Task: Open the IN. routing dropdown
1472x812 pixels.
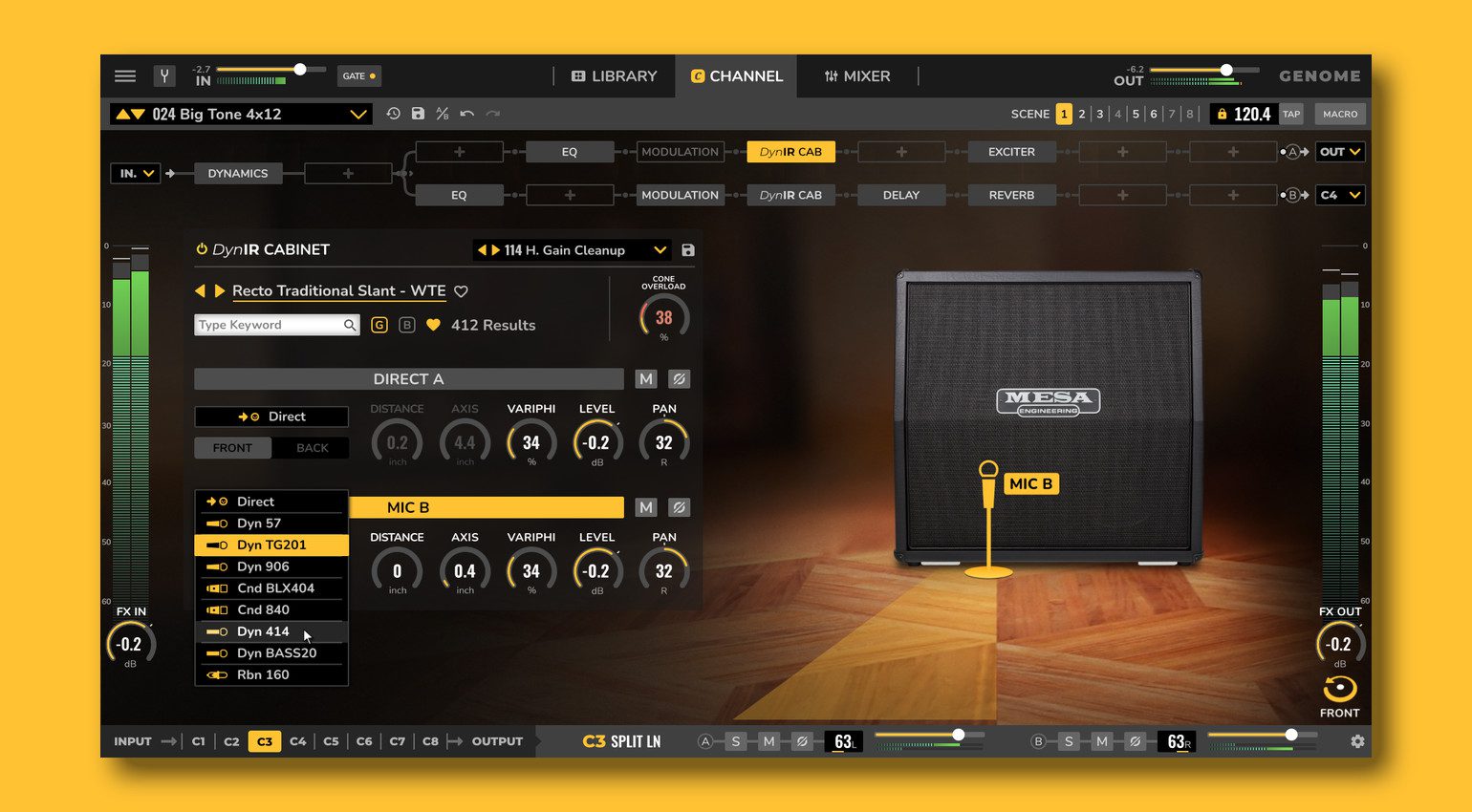Action: point(136,173)
